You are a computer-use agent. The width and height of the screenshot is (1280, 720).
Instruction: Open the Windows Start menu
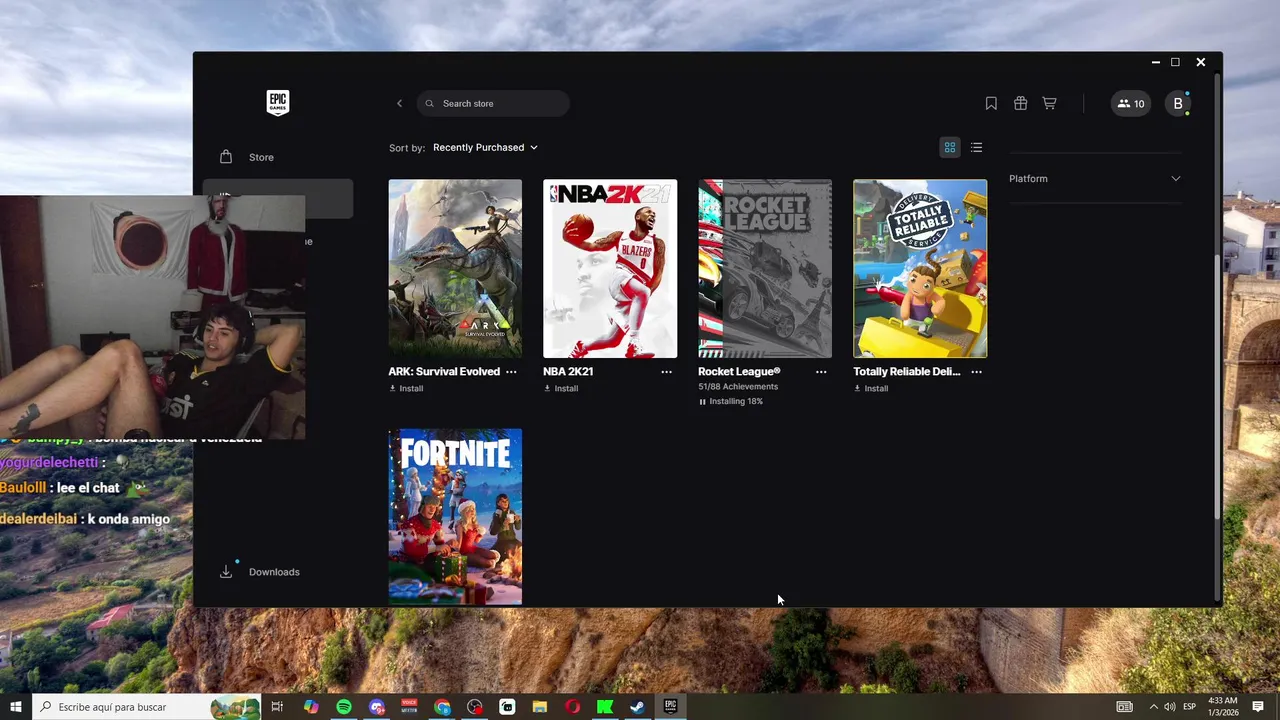[x=15, y=707]
